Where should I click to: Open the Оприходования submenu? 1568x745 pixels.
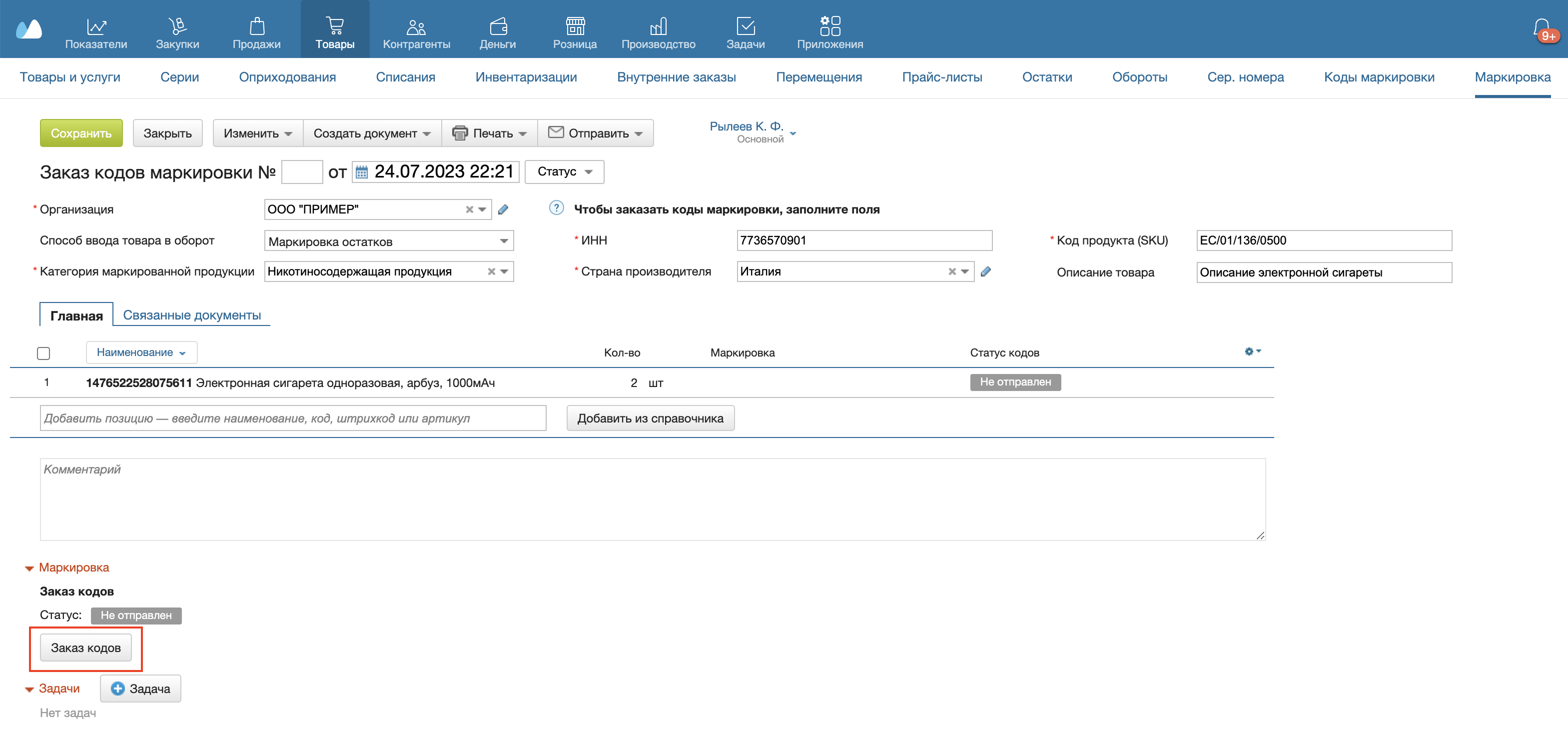[x=287, y=77]
